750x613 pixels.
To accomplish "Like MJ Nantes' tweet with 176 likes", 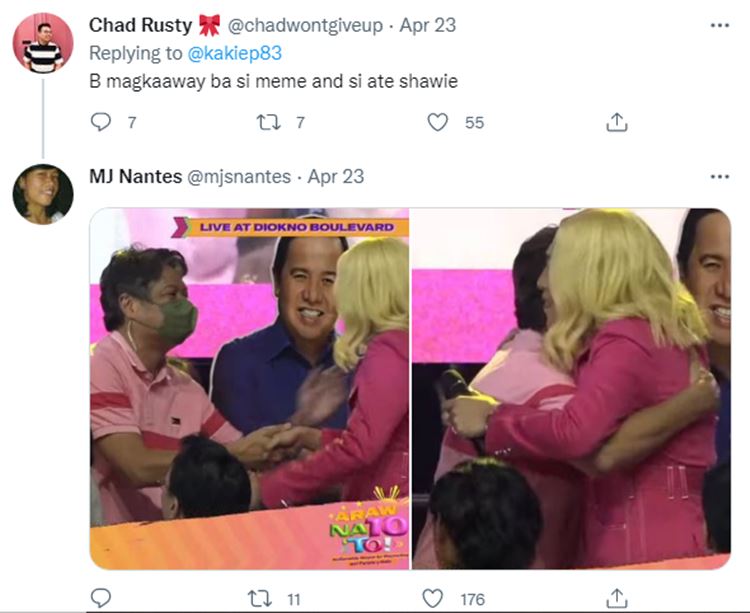I will click(432, 598).
